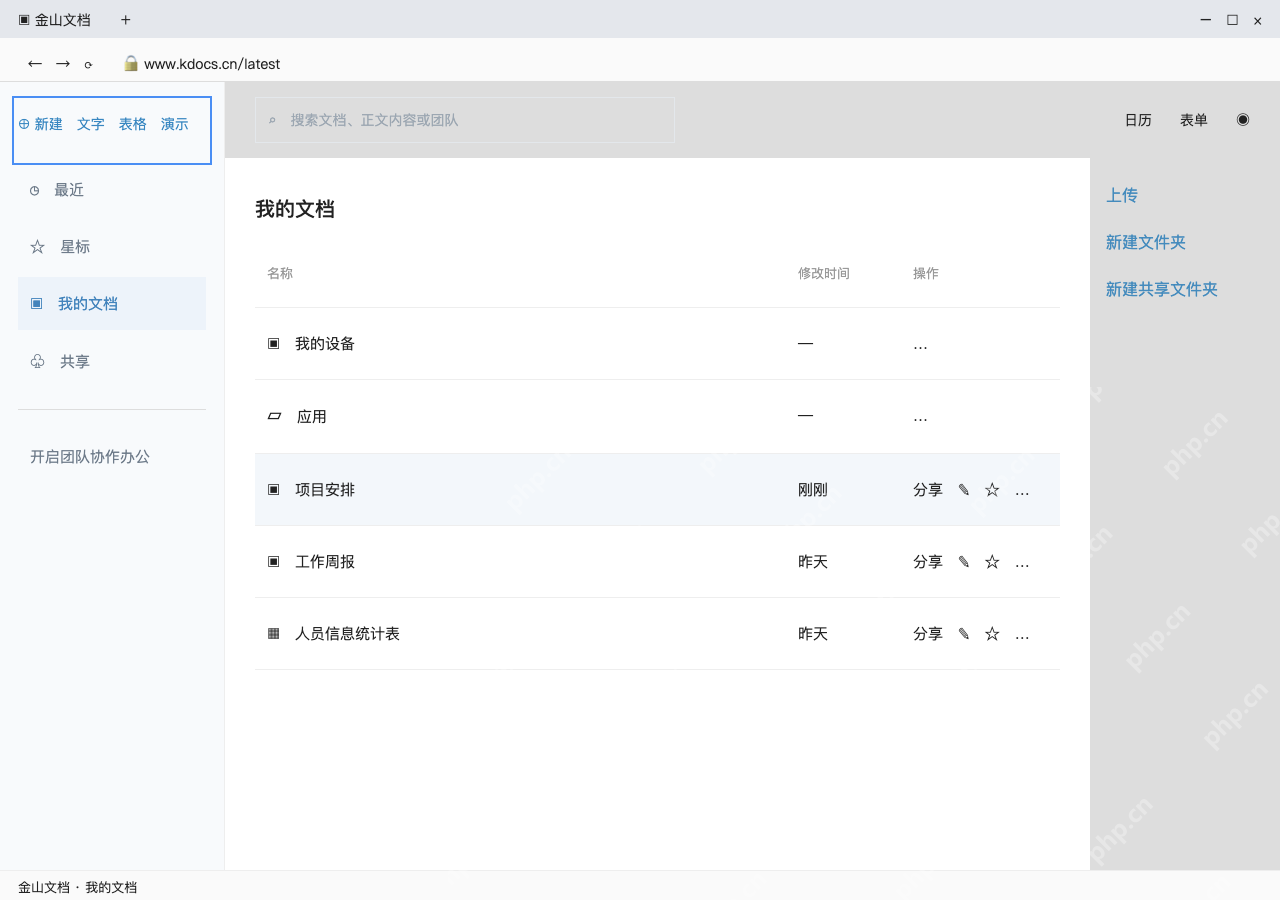
Task: Go forward with browser forward arrow
Action: 63,63
